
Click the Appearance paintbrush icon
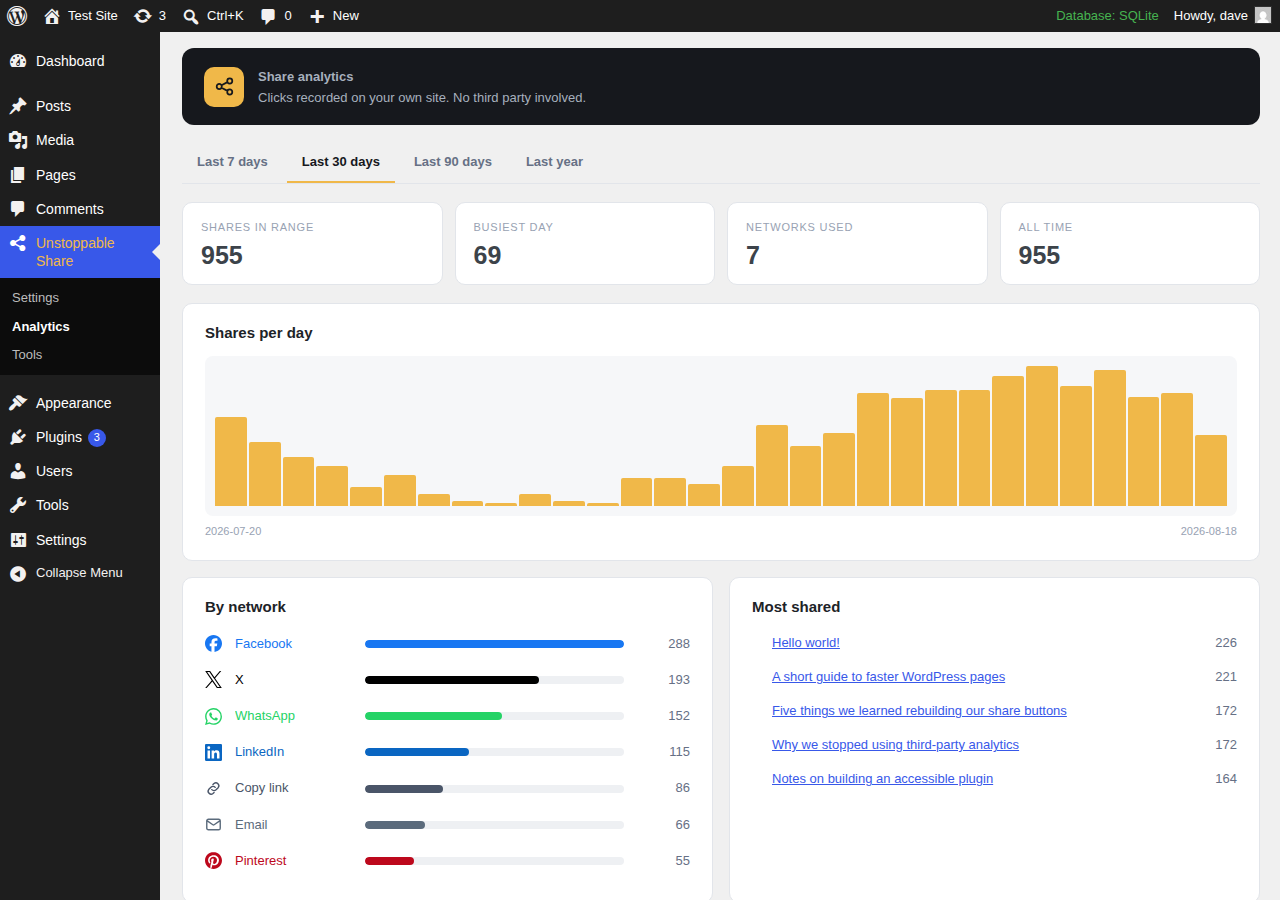click(x=18, y=403)
